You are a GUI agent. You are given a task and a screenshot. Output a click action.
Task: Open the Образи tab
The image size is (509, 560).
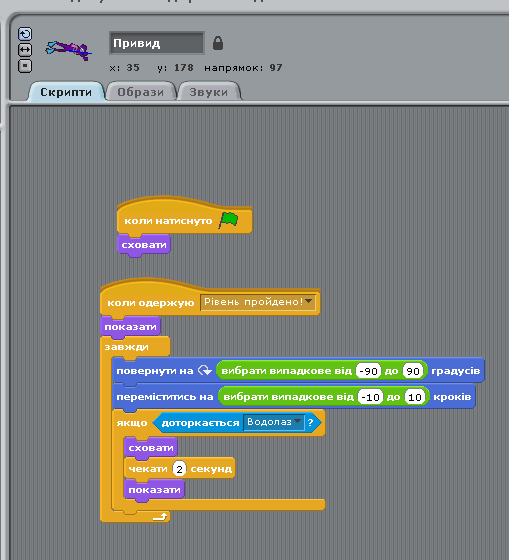pyautogui.click(x=141, y=92)
